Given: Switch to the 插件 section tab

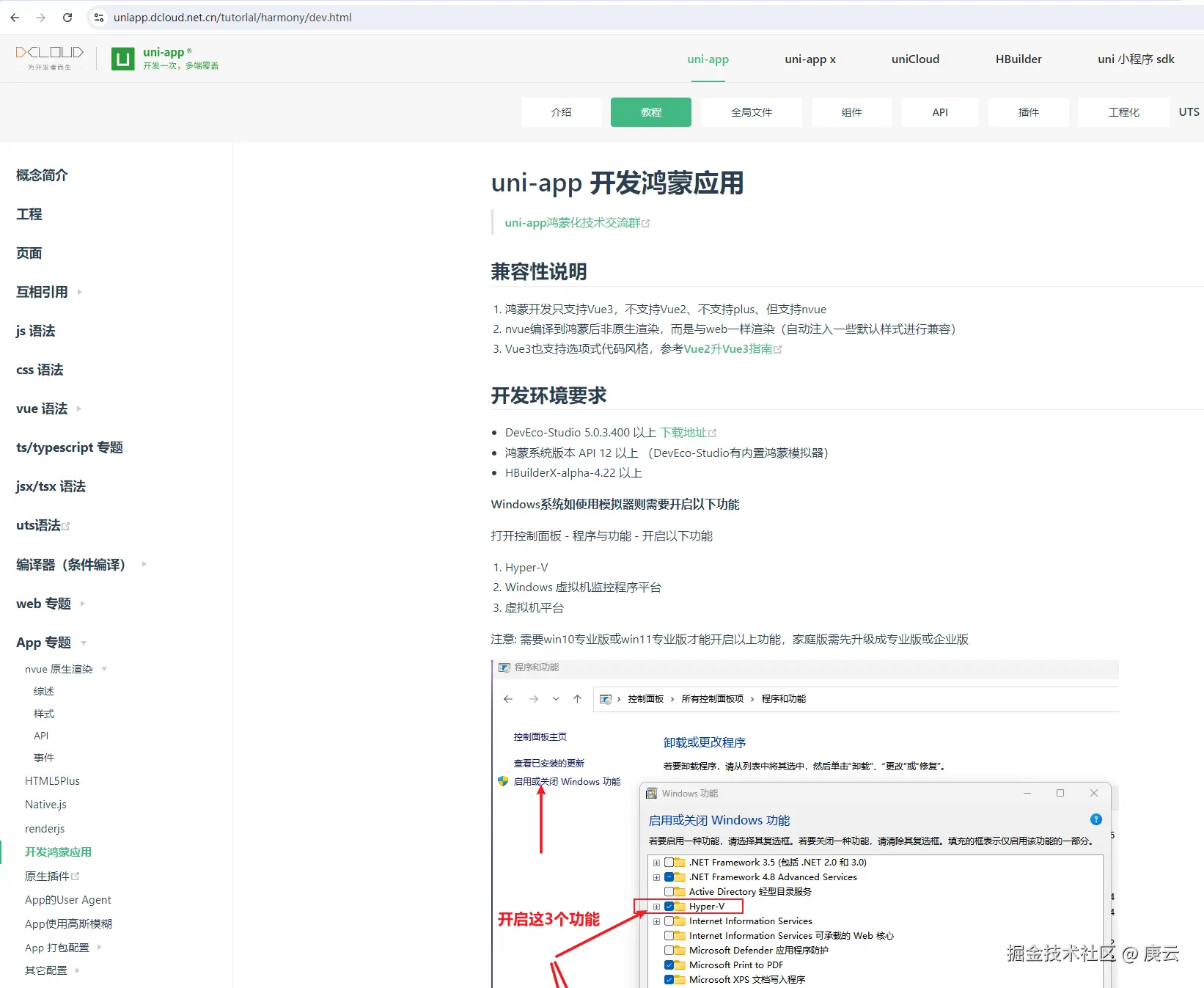Looking at the screenshot, I should point(1029,112).
